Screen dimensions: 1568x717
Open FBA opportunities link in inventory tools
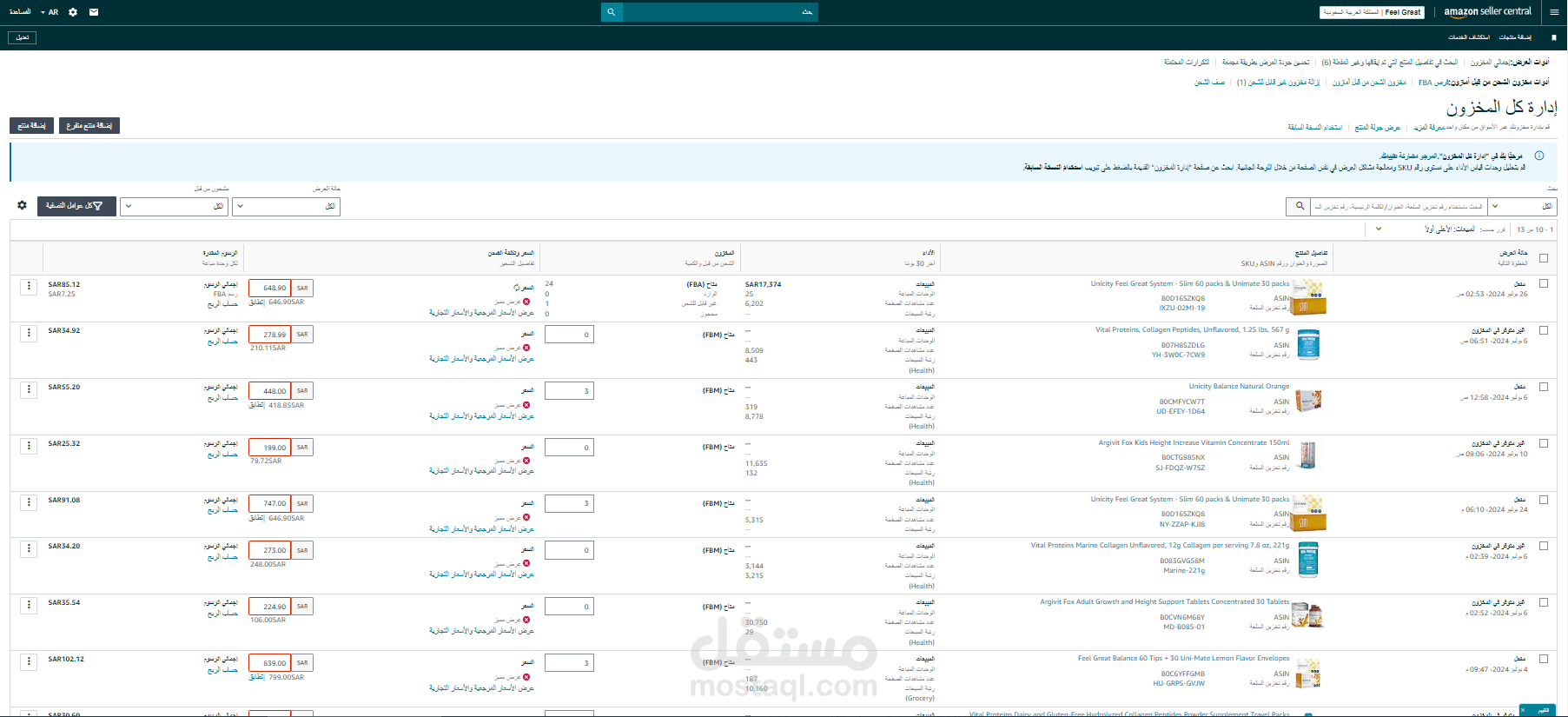[x=1433, y=83]
